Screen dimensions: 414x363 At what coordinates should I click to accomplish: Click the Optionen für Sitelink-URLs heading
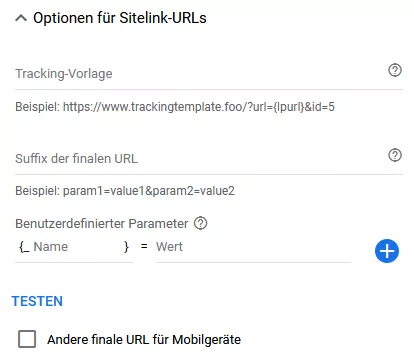click(x=120, y=18)
